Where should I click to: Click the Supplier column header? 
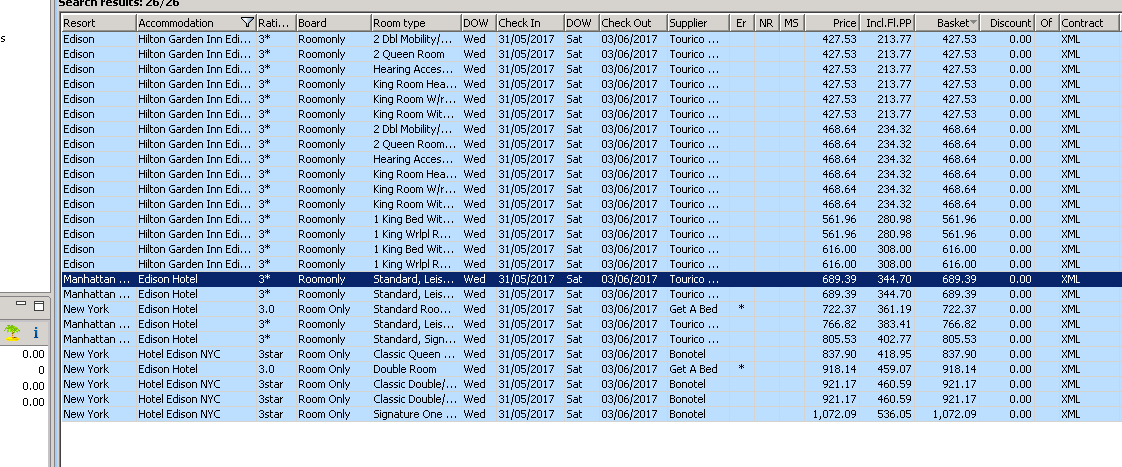[x=698, y=23]
